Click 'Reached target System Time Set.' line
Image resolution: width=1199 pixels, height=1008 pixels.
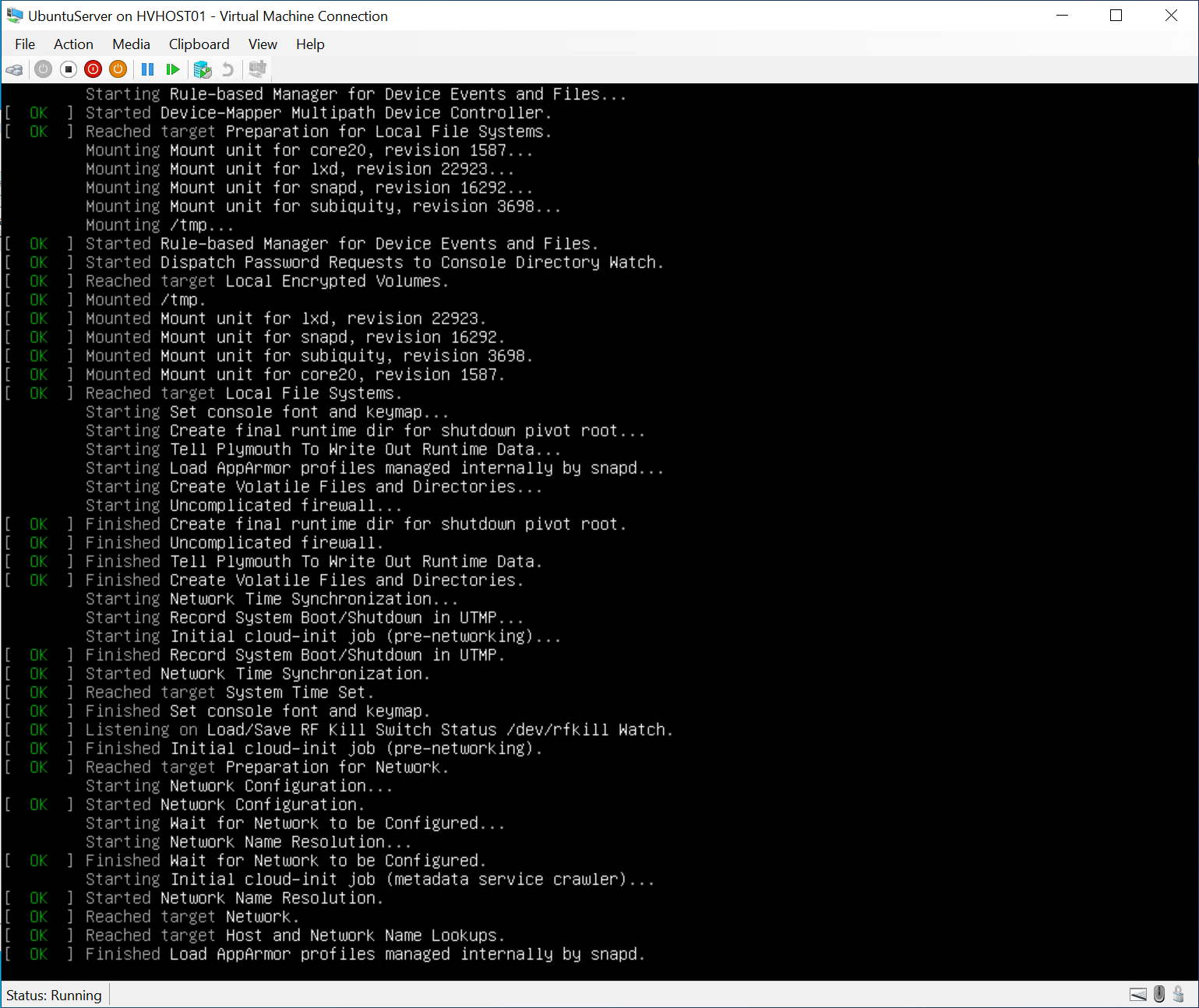pyautogui.click(x=230, y=693)
